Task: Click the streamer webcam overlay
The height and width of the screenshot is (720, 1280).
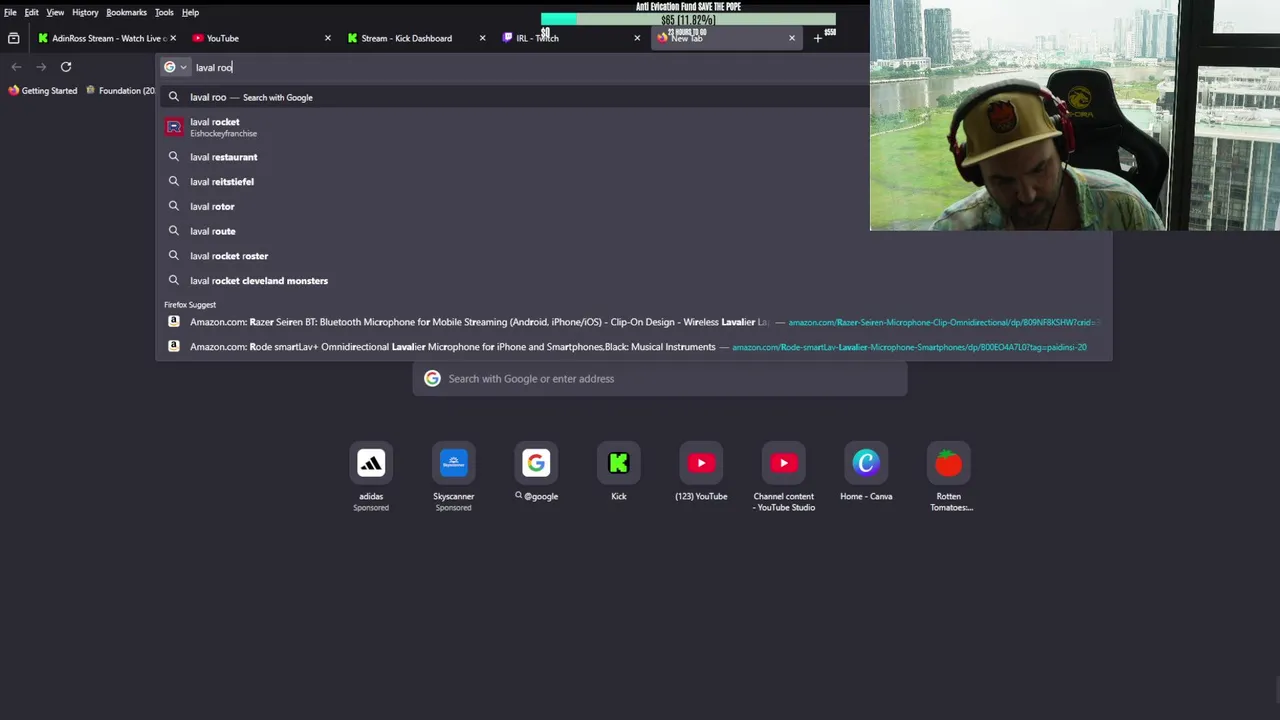Action: point(1075,115)
